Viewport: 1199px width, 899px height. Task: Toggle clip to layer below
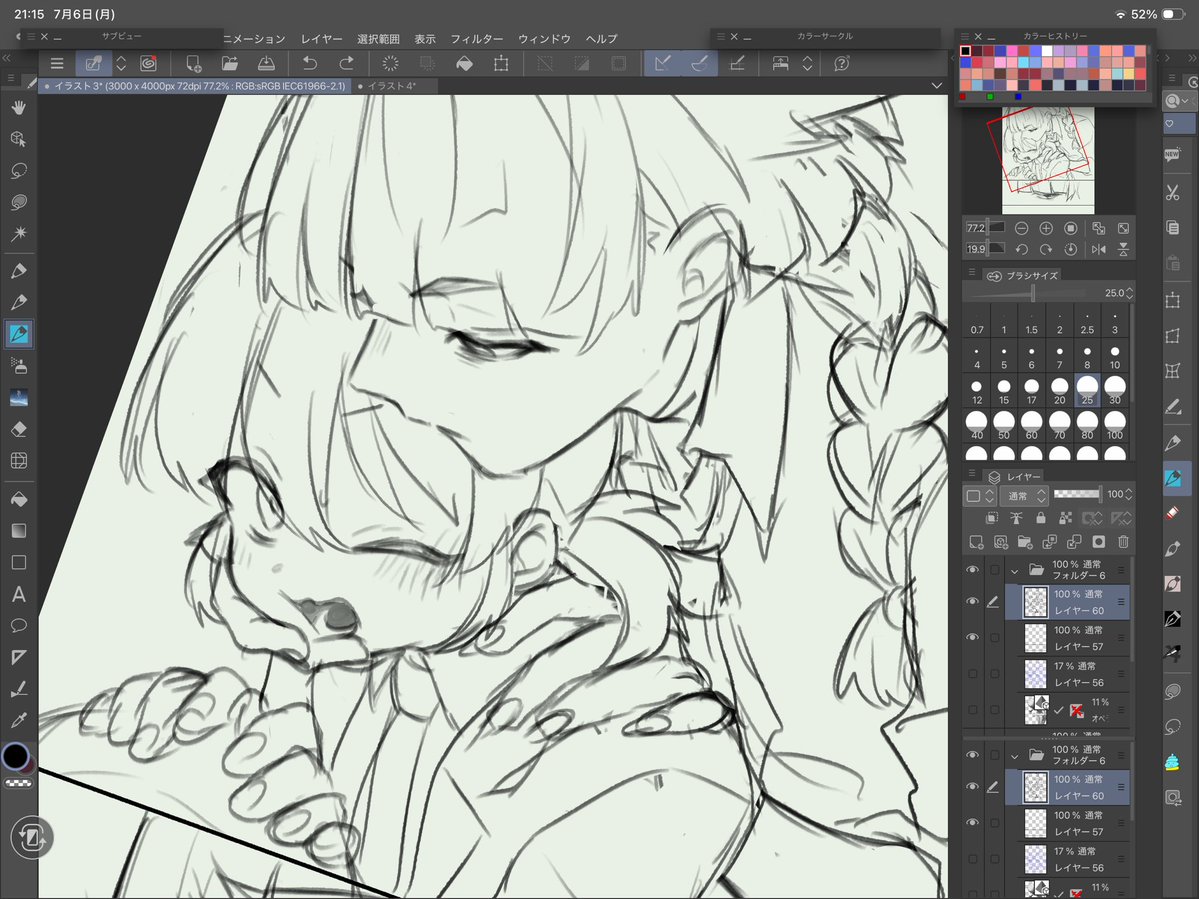(992, 518)
